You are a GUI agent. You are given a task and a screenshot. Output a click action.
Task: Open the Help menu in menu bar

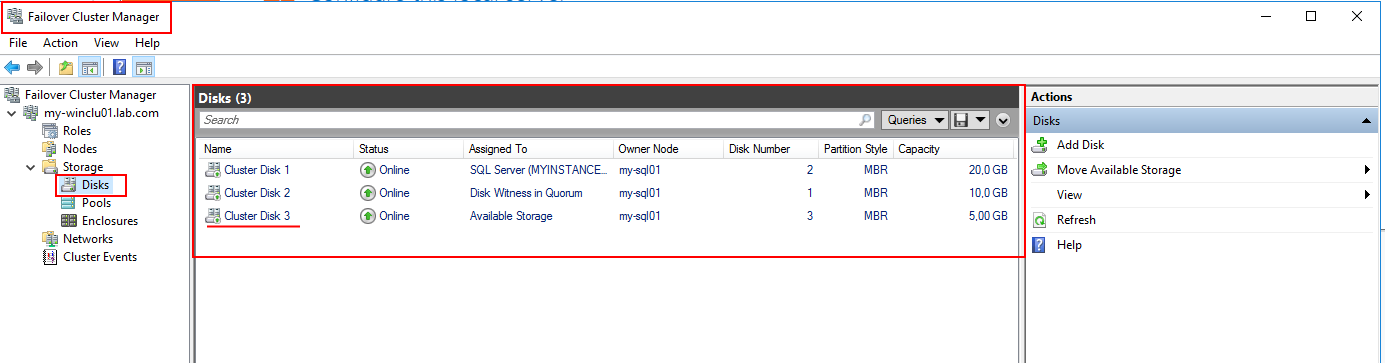click(147, 43)
